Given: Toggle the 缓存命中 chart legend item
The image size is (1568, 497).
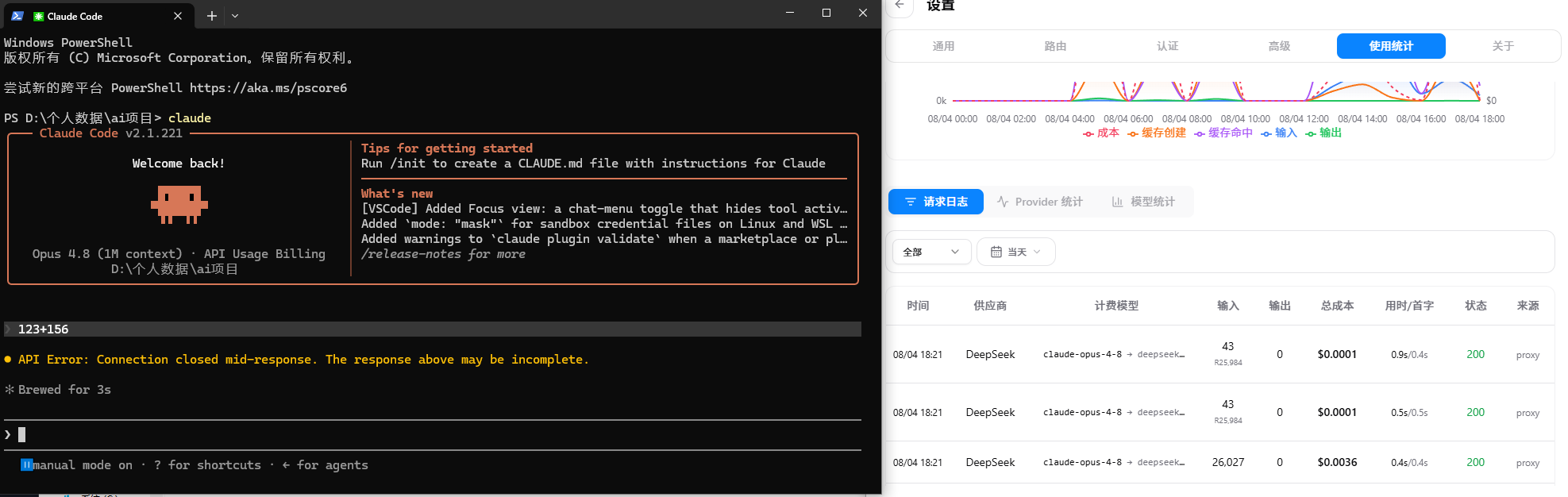Looking at the screenshot, I should click(1223, 133).
